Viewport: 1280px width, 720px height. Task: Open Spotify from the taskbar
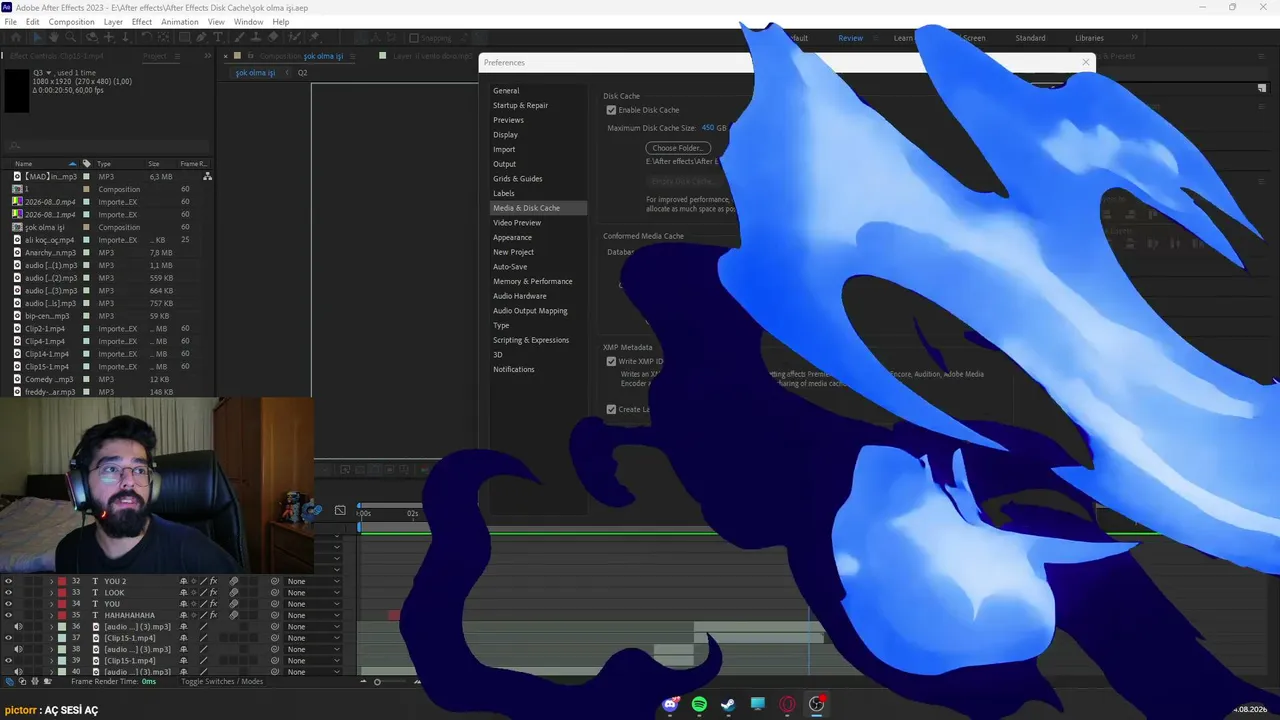coord(699,704)
